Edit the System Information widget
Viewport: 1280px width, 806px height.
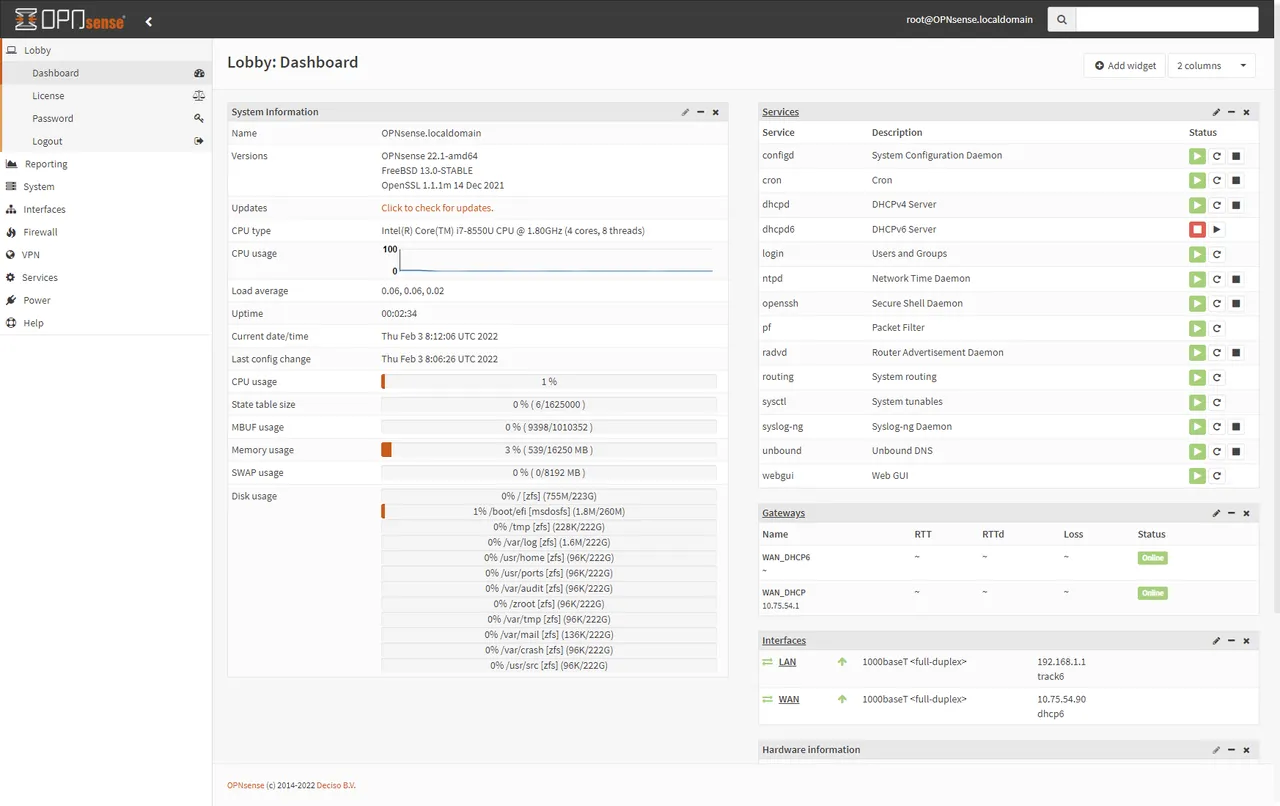click(x=685, y=112)
